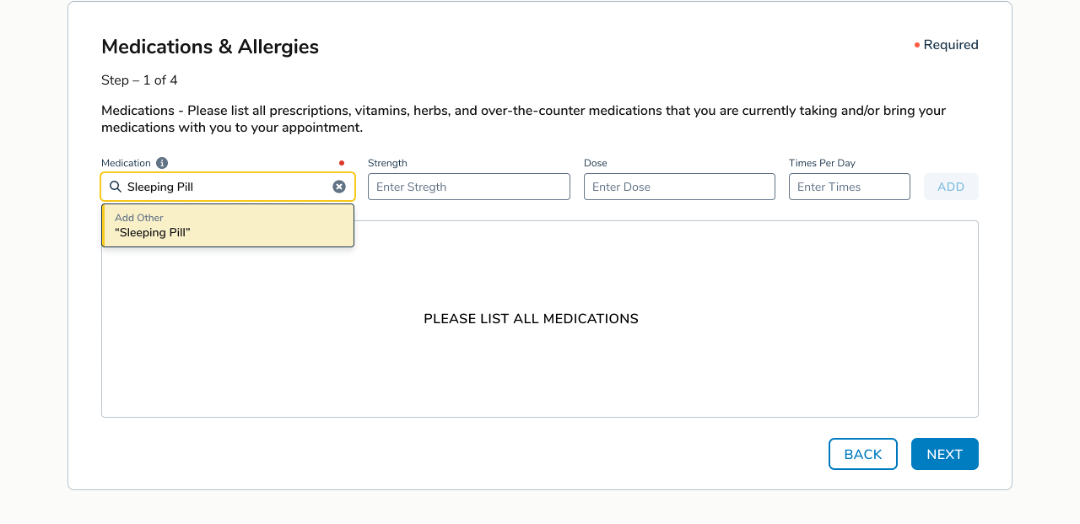Click the Step 1 of 4 indicator
Screen dimensions: 1080x524
pos(139,80)
